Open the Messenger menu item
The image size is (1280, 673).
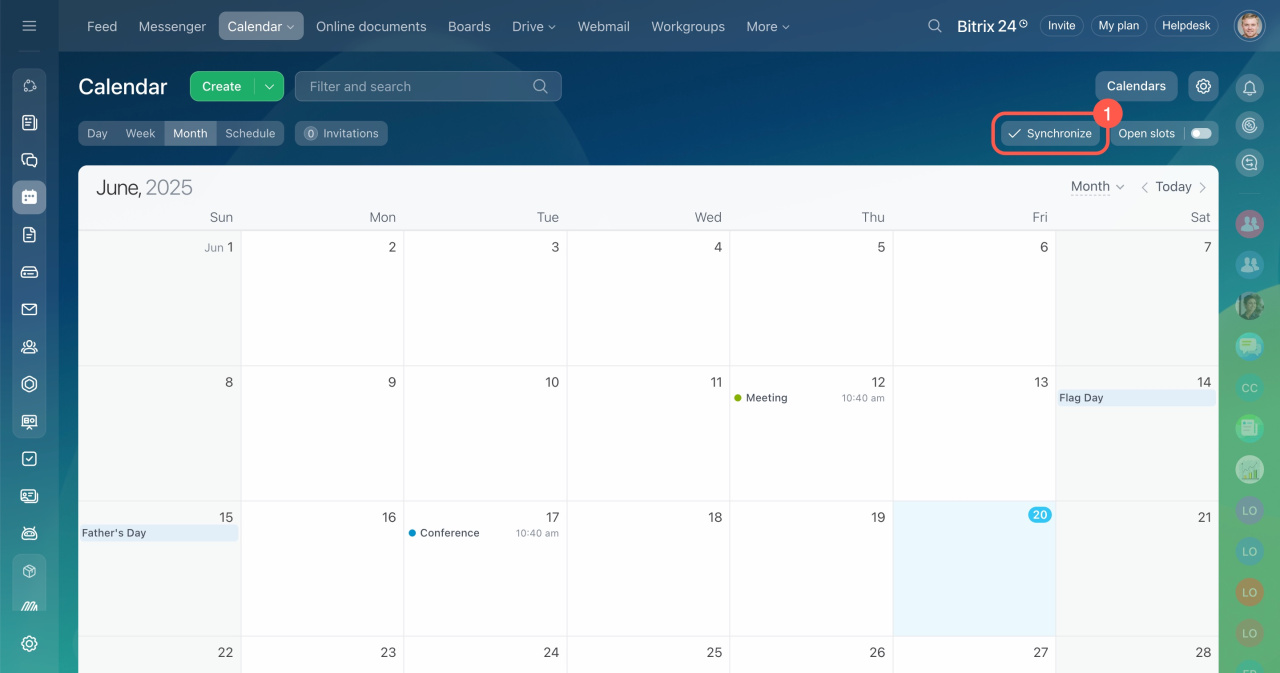[172, 26]
